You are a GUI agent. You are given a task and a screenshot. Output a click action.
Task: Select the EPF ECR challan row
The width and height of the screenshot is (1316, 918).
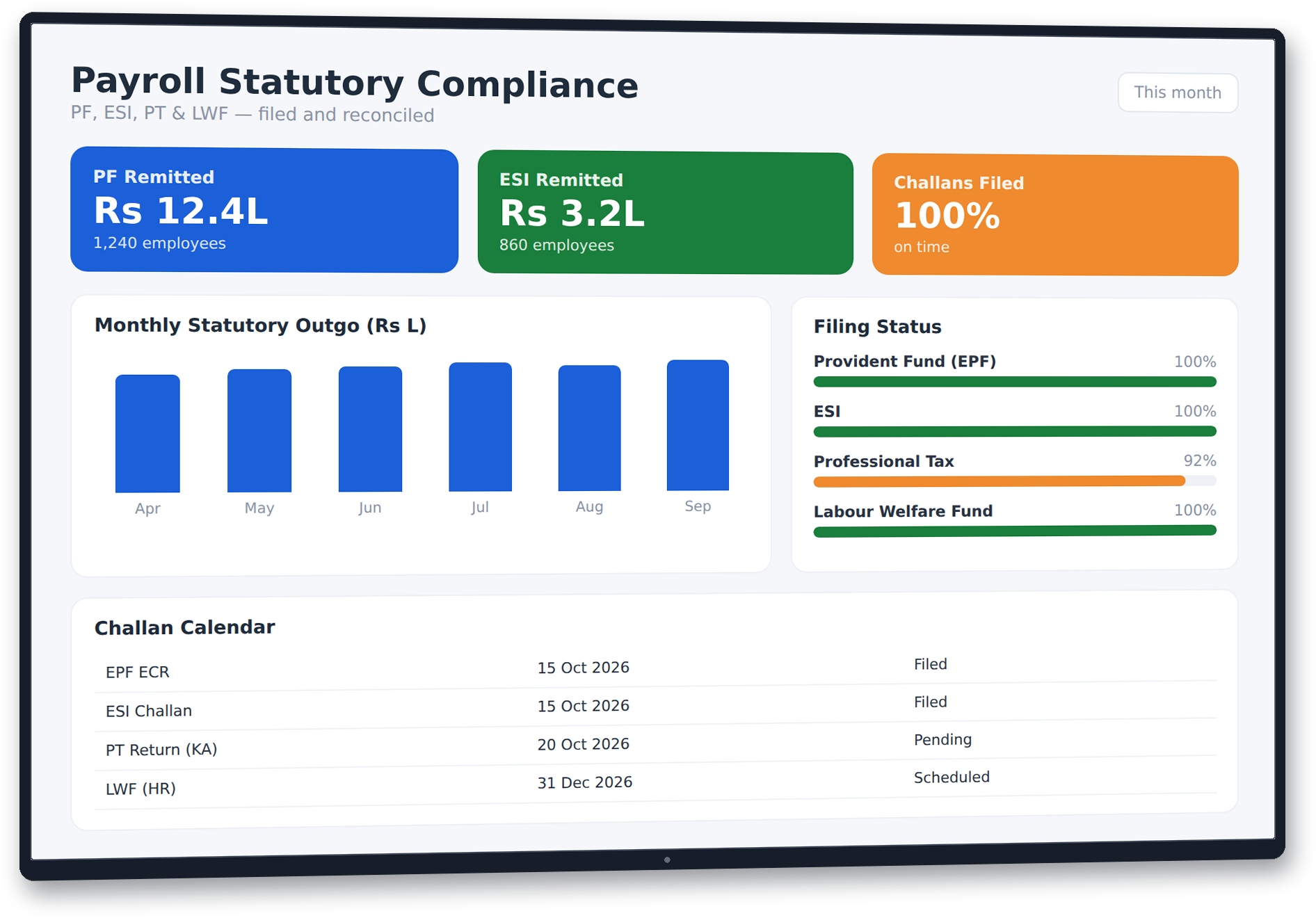[655, 669]
